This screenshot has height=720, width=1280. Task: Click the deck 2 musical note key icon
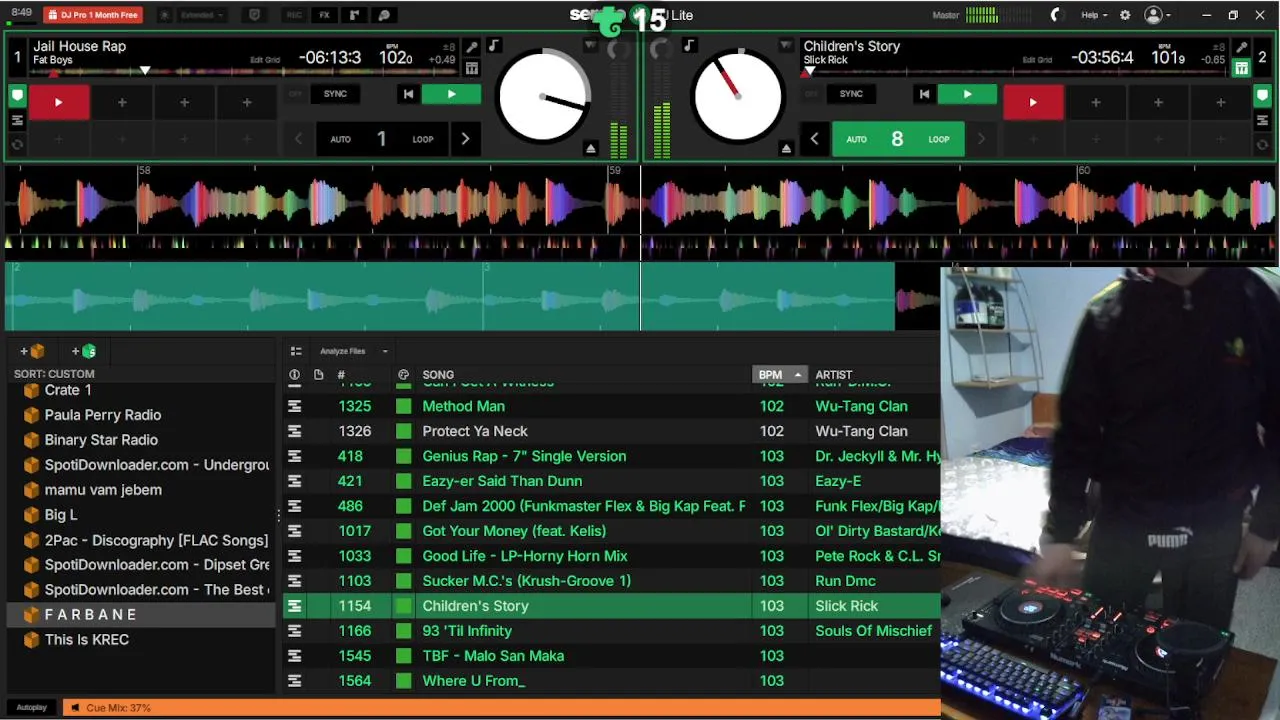(x=689, y=46)
